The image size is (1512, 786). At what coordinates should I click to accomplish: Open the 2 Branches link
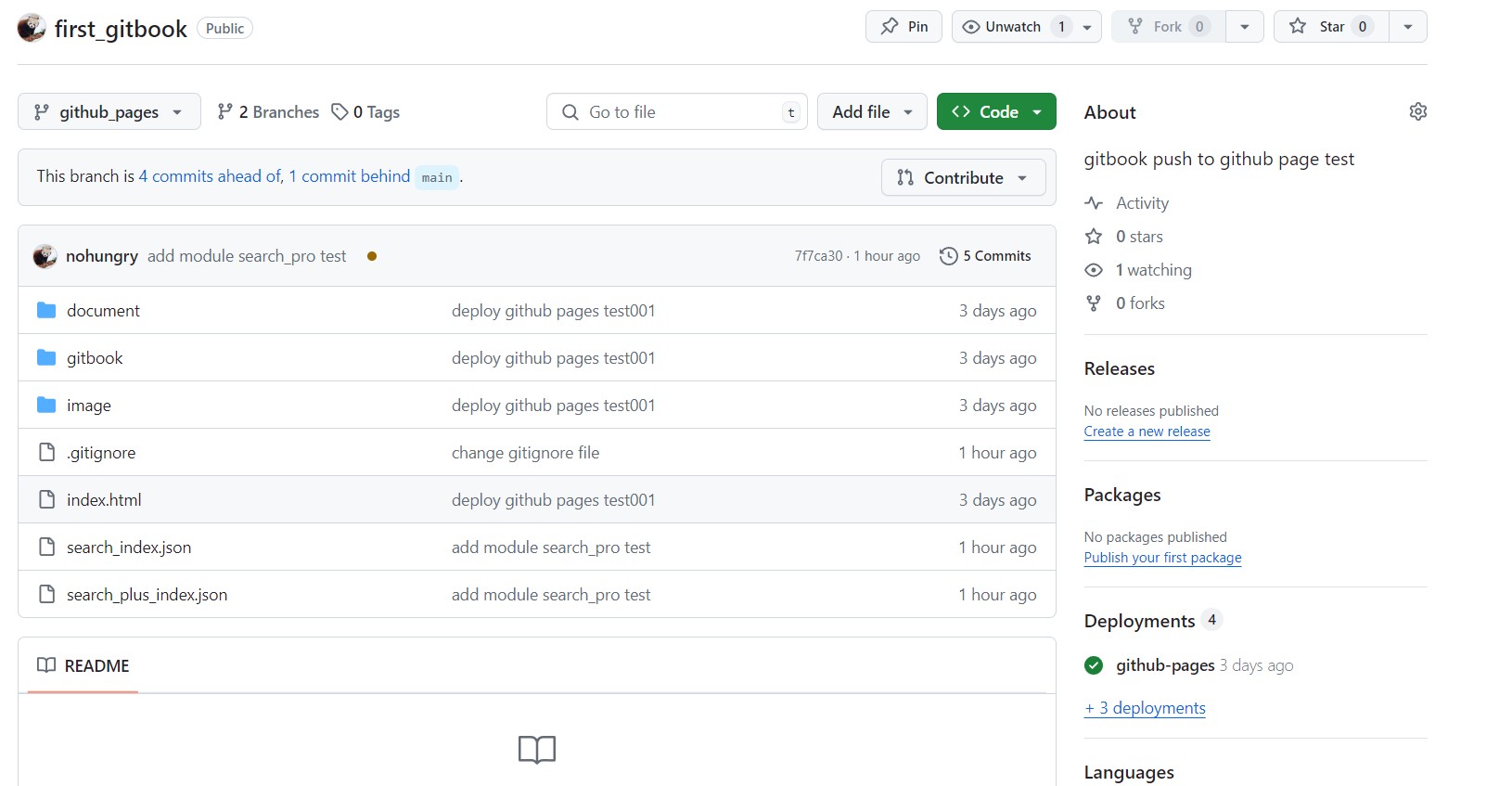pos(268,112)
